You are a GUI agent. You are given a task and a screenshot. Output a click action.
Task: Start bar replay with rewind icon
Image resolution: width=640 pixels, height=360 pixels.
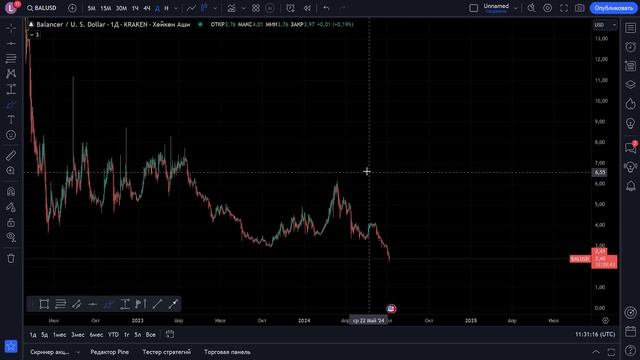(307, 8)
